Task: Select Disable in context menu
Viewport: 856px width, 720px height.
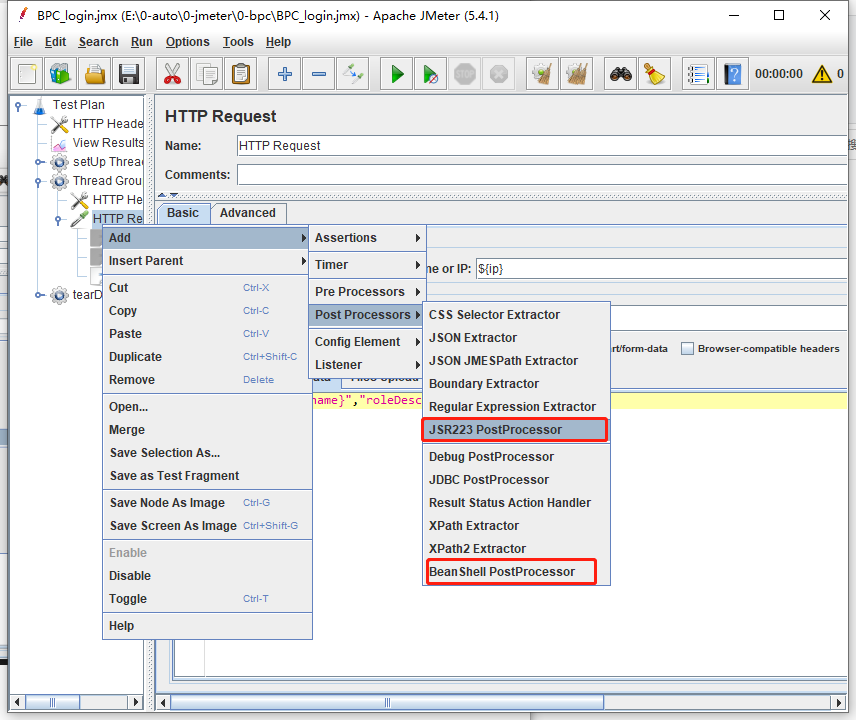Action: pyautogui.click(x=207, y=576)
